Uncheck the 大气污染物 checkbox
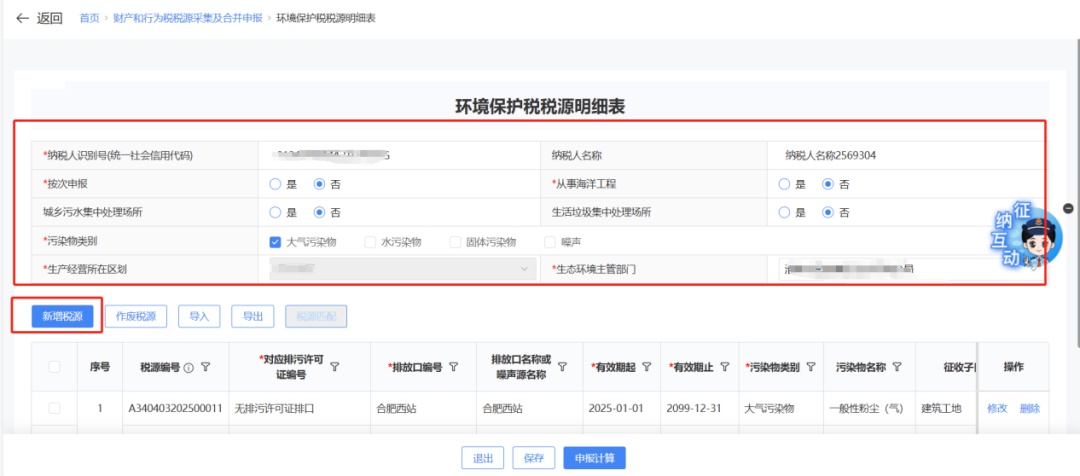1080x476 pixels. click(x=275, y=242)
